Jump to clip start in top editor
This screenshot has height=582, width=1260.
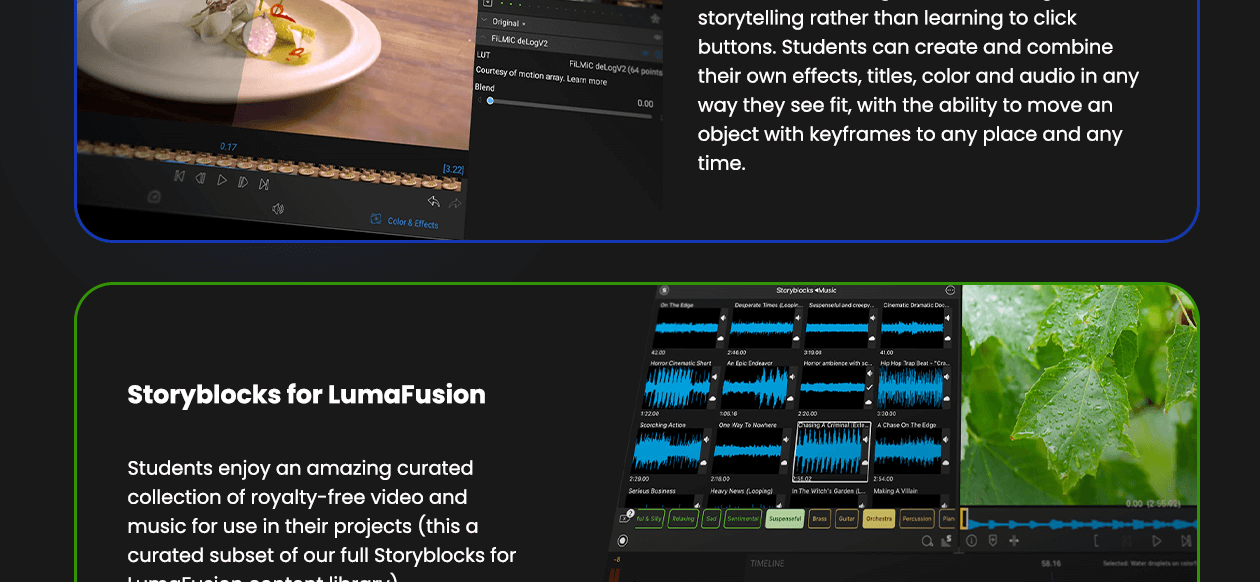[179, 177]
